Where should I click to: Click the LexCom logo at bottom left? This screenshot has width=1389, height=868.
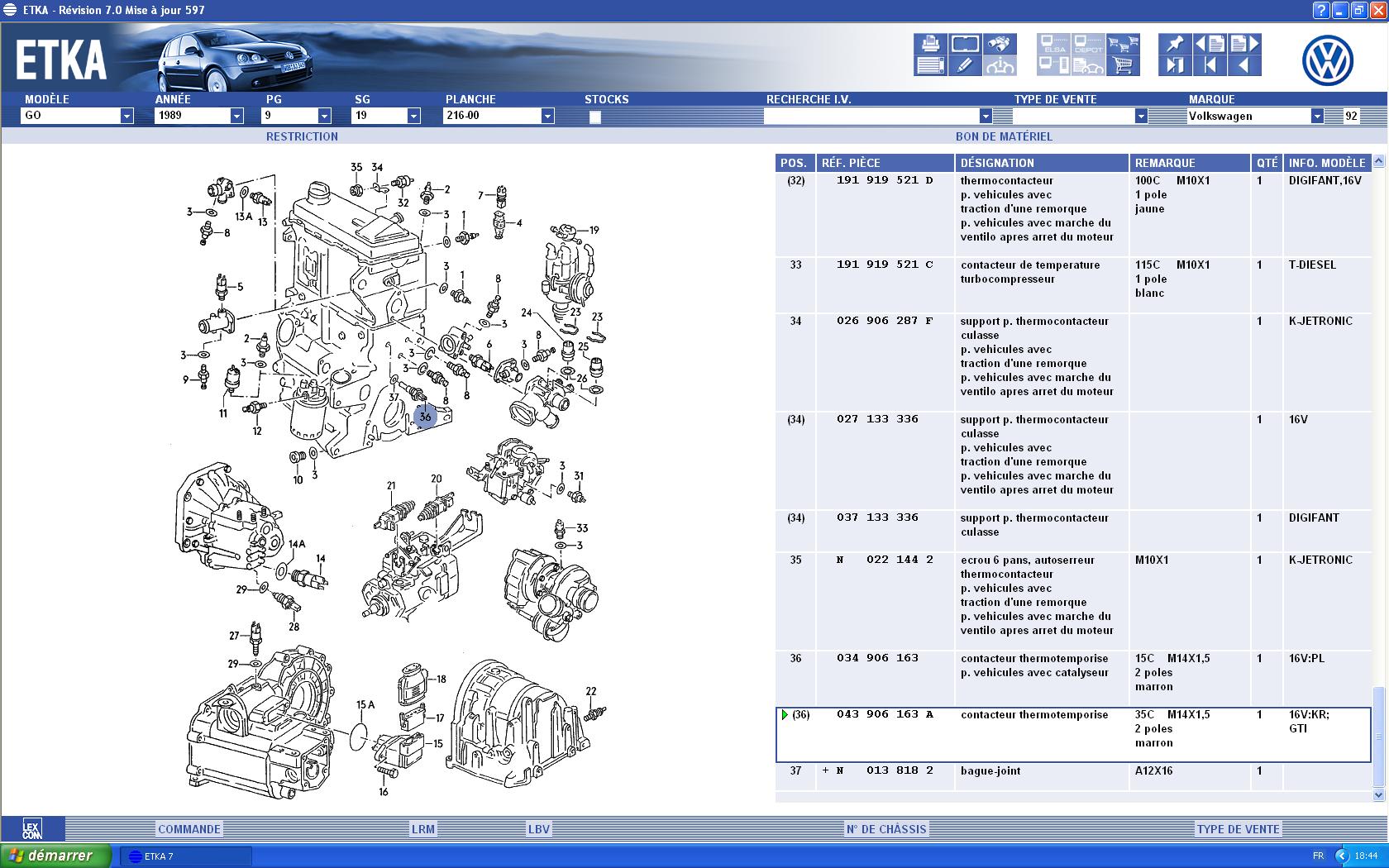point(32,829)
